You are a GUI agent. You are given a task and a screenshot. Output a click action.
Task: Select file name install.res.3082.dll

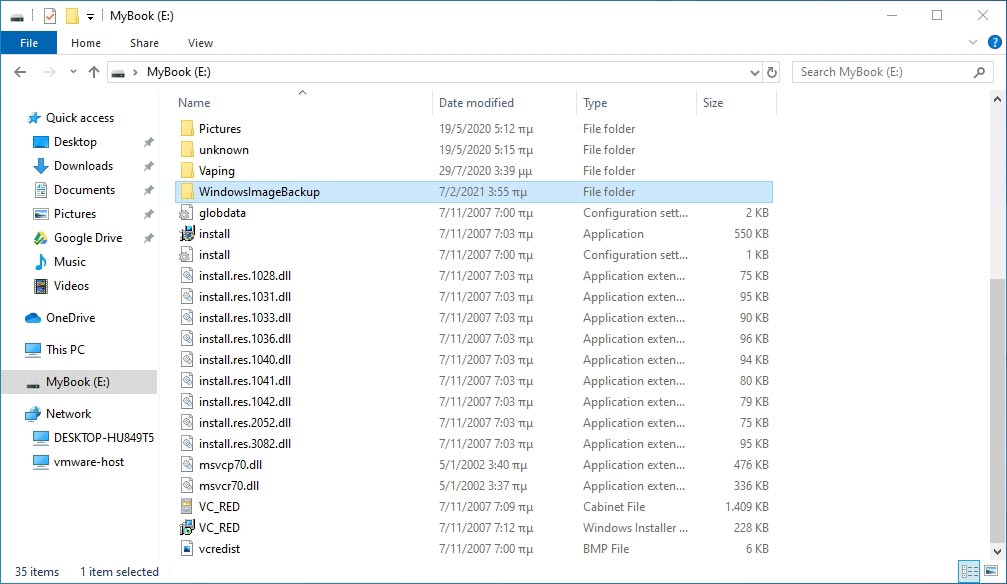pyautogui.click(x=245, y=444)
